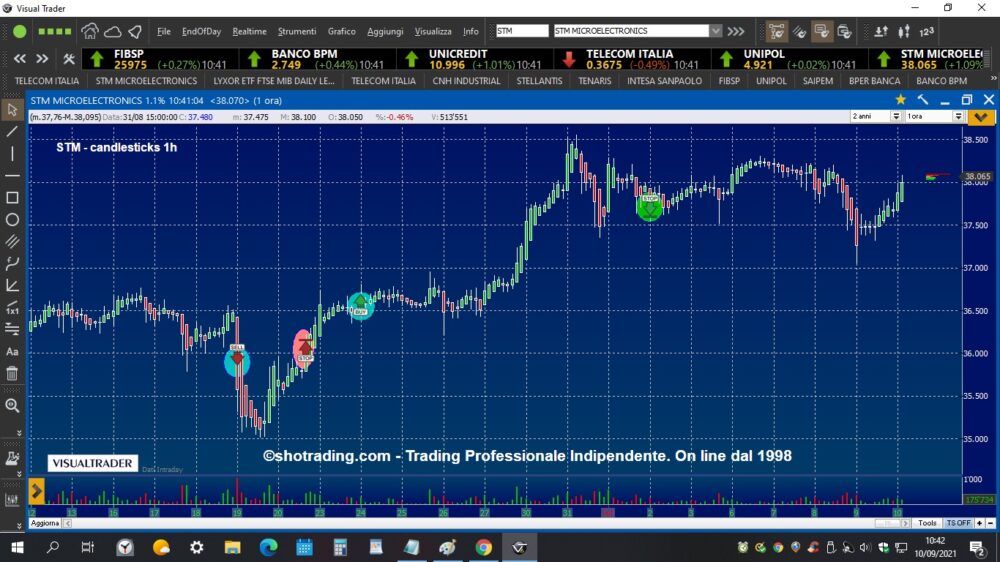Expand the orange chevron panel button
This screenshot has width=1000, height=562.
pos(981,117)
